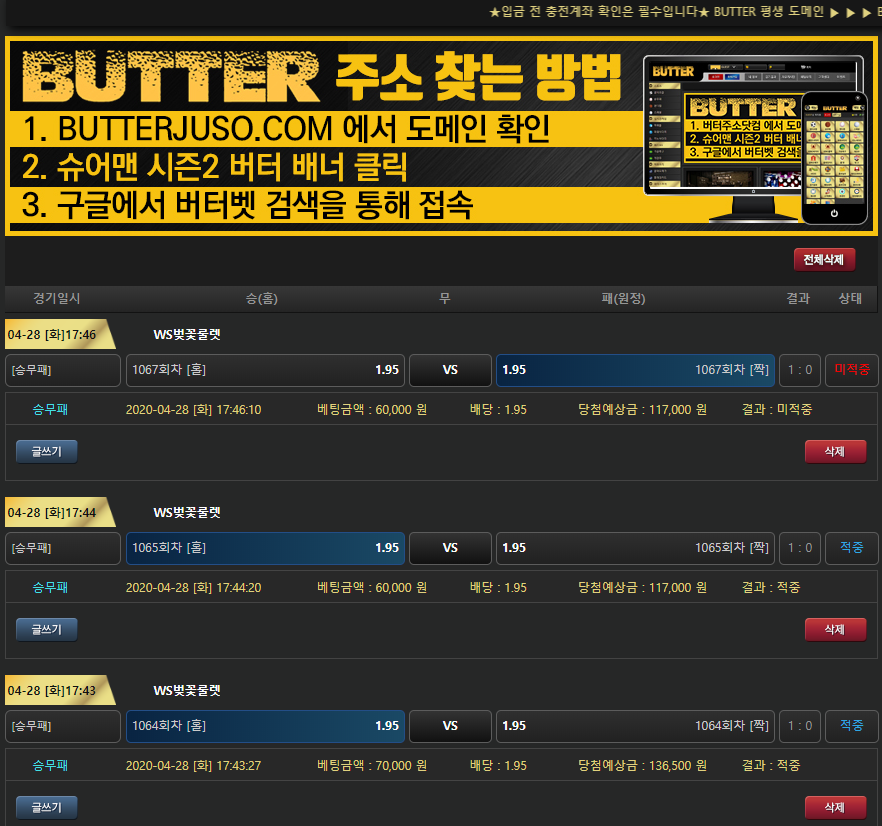Choose the highlighted 1064회차 [홀] odds box
Screen dimensions: 882x826
click(x=265, y=726)
